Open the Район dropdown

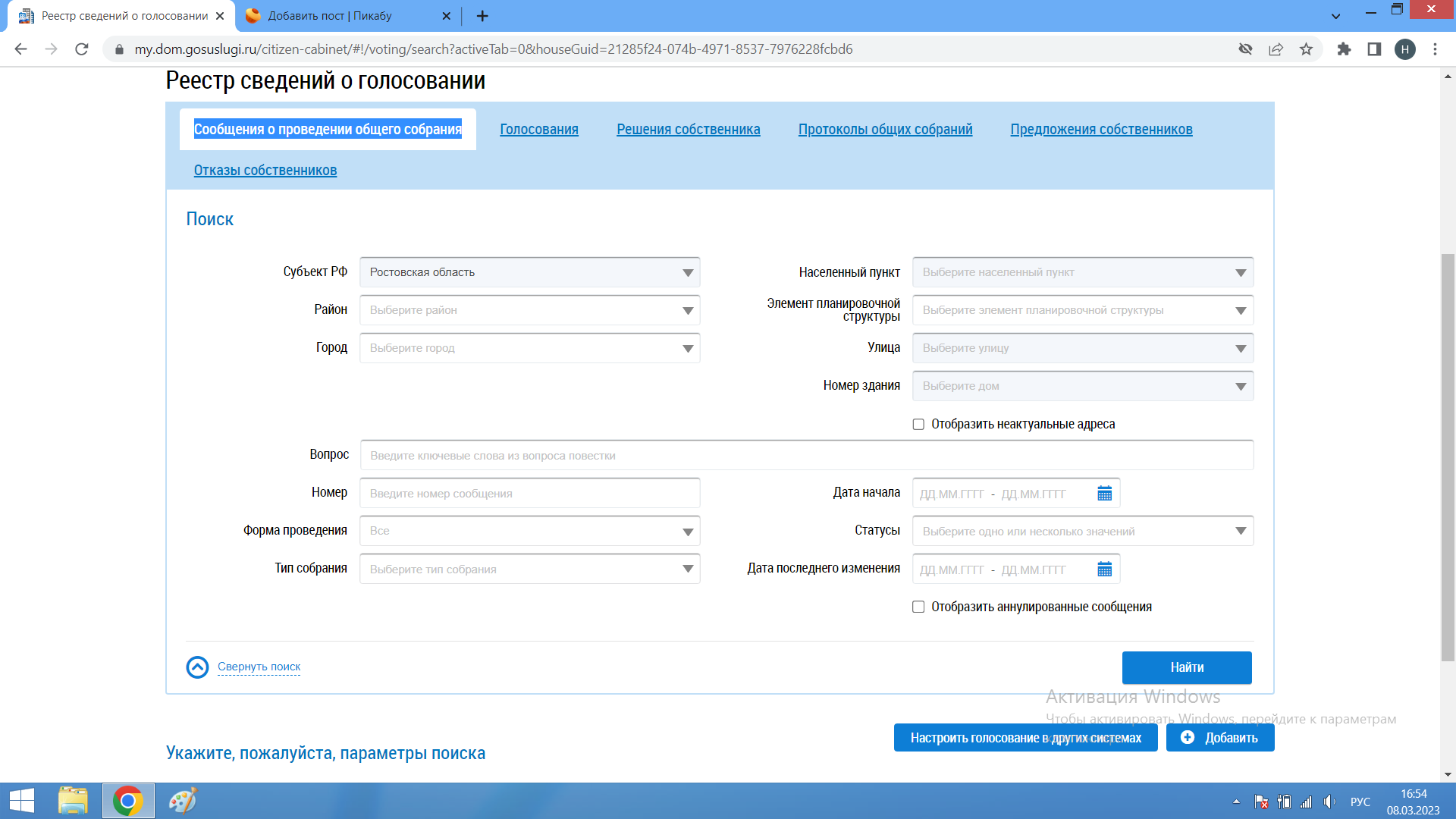[x=529, y=310]
